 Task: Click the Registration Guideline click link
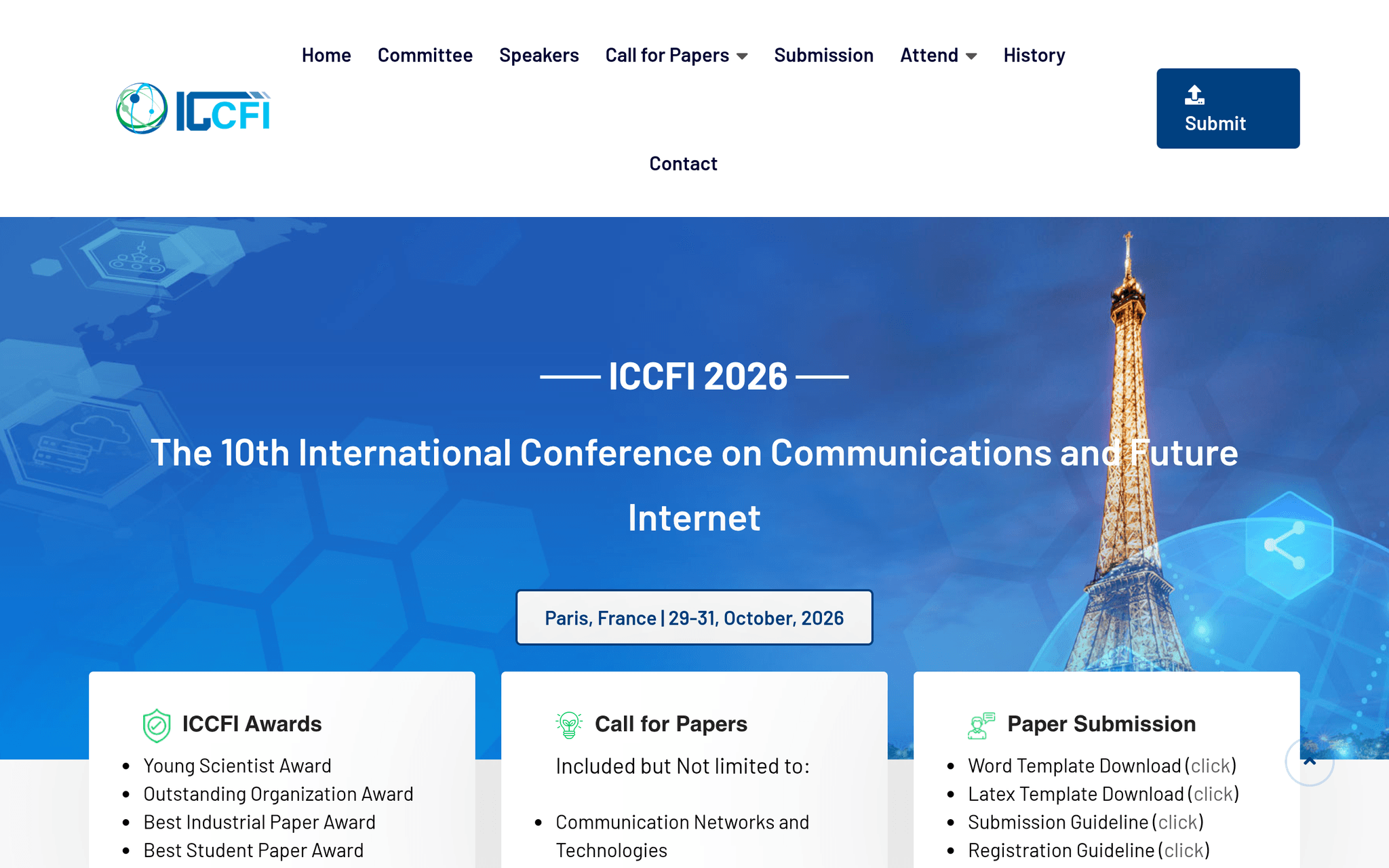tap(1184, 850)
